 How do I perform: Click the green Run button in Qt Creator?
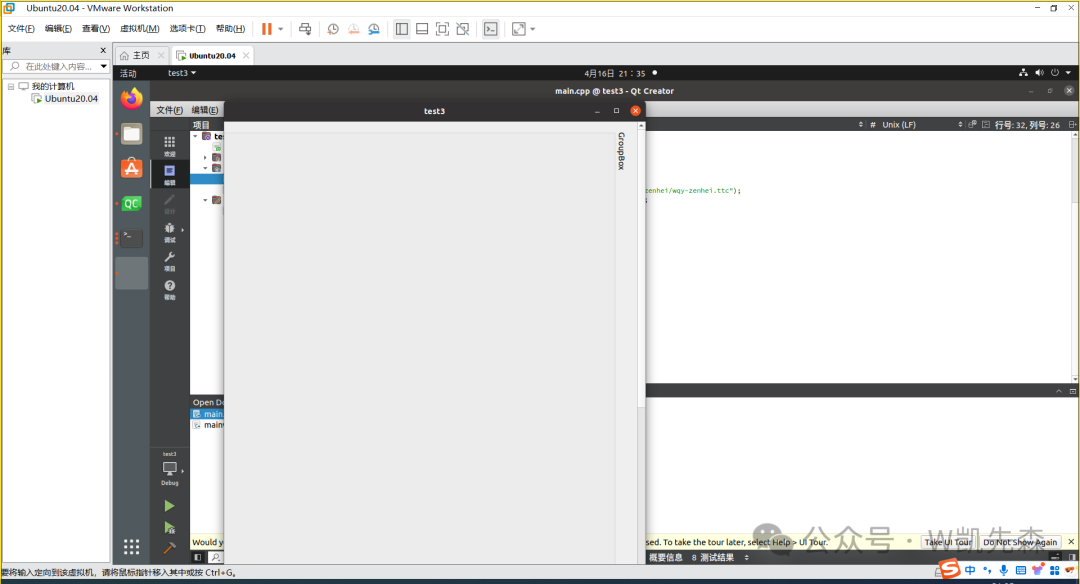pyautogui.click(x=169, y=506)
